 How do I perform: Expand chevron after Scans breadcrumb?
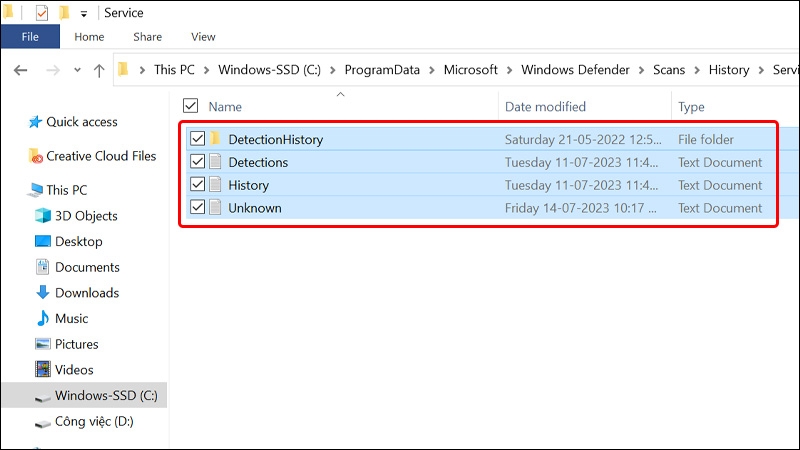[697, 70]
